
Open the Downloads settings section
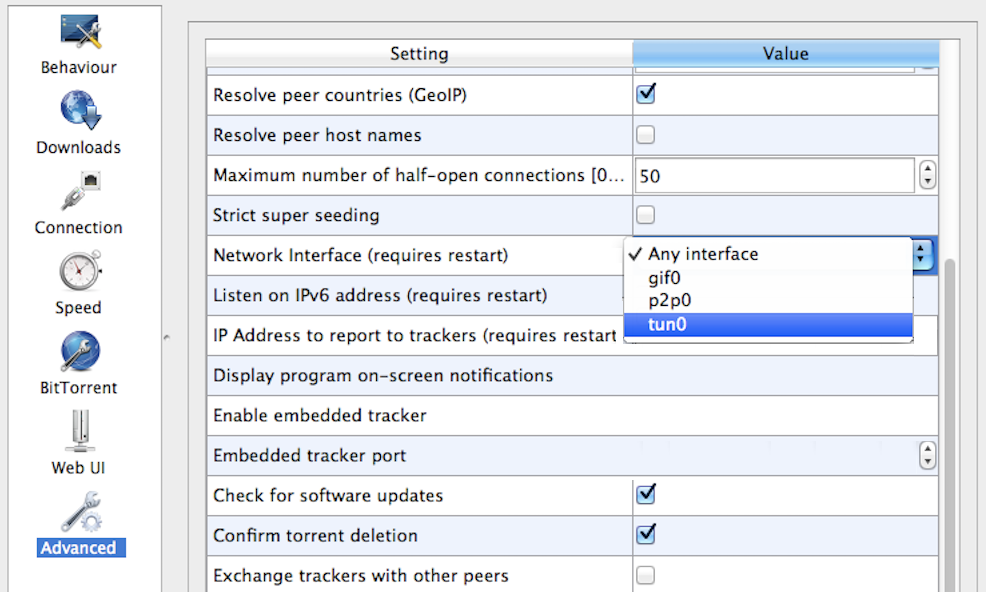coord(78,112)
